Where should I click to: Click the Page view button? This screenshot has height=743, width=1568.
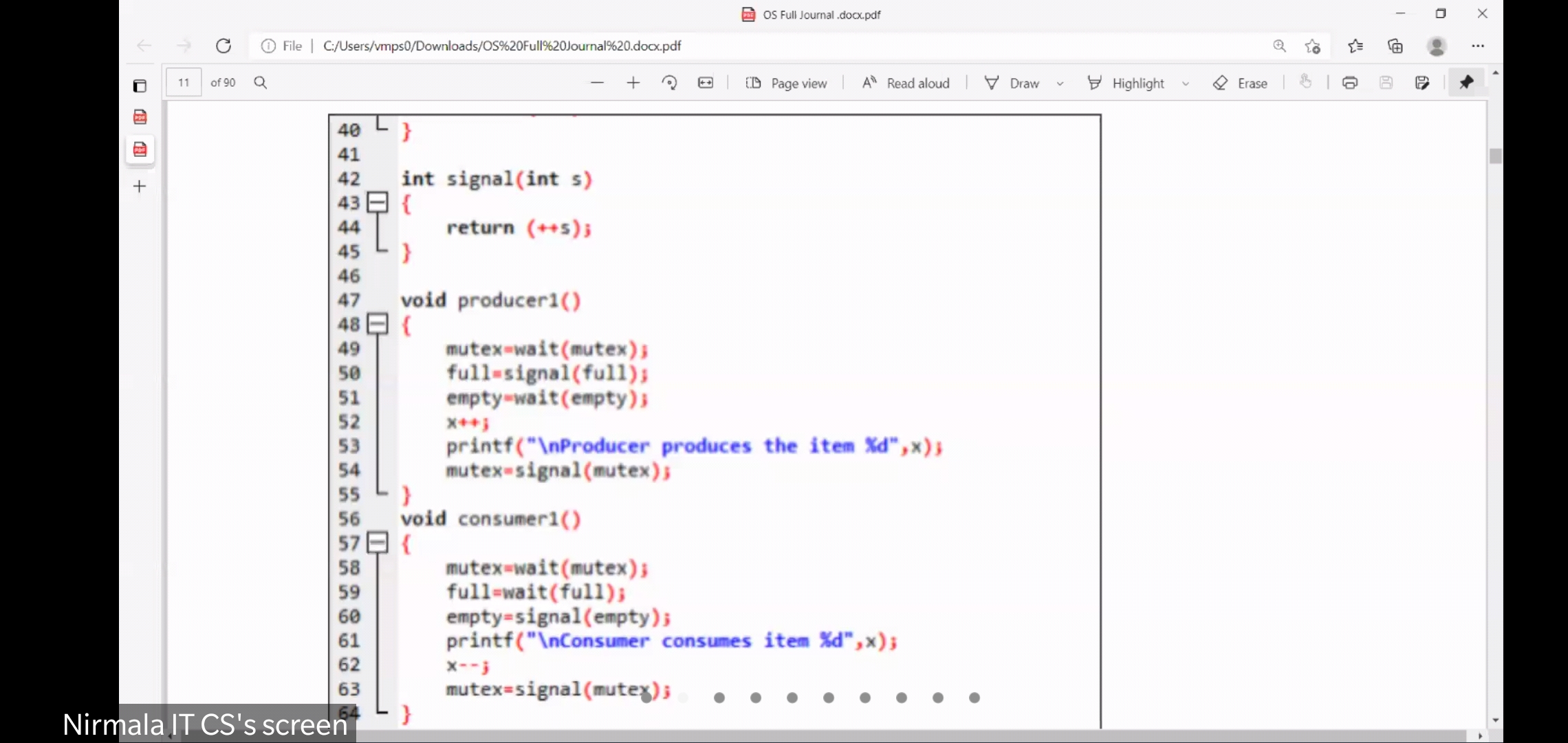pos(786,83)
